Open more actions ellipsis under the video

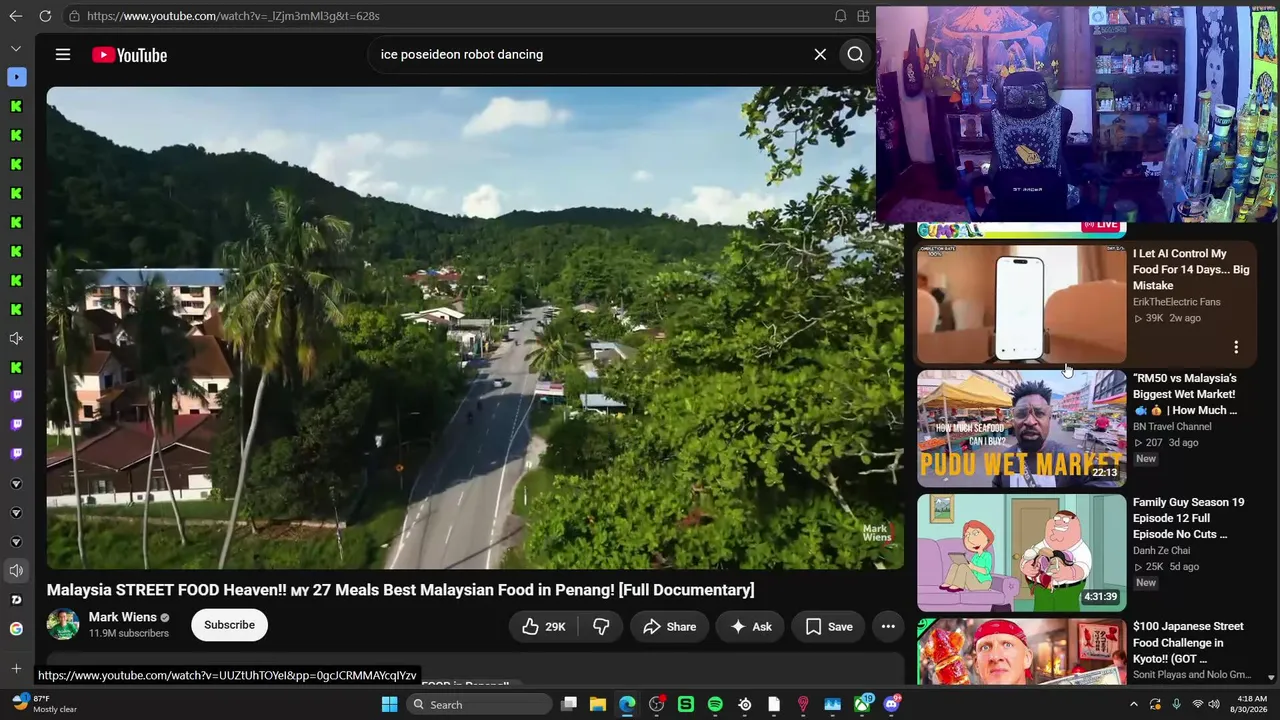[888, 627]
